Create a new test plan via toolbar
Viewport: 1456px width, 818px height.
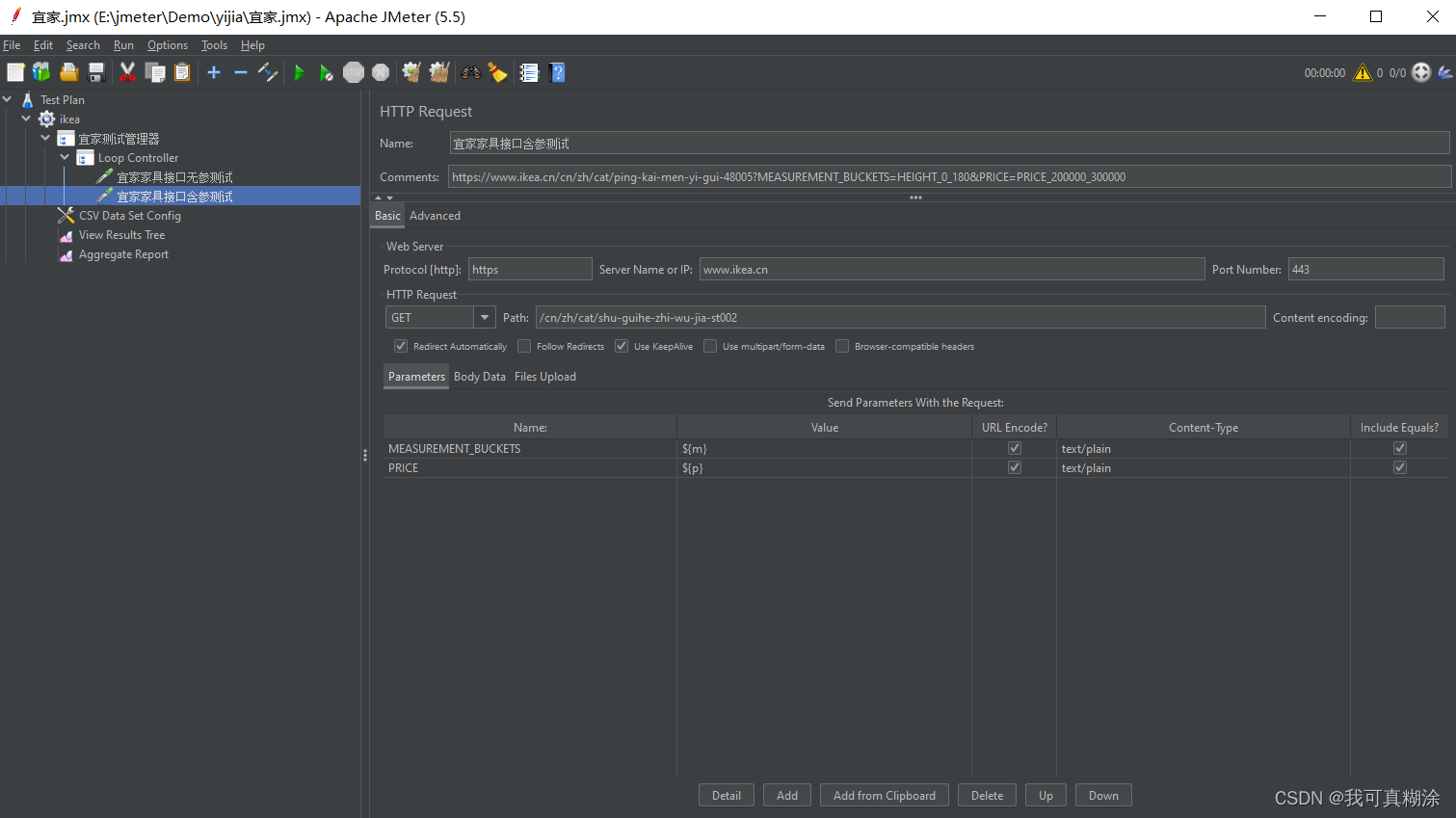pos(15,72)
